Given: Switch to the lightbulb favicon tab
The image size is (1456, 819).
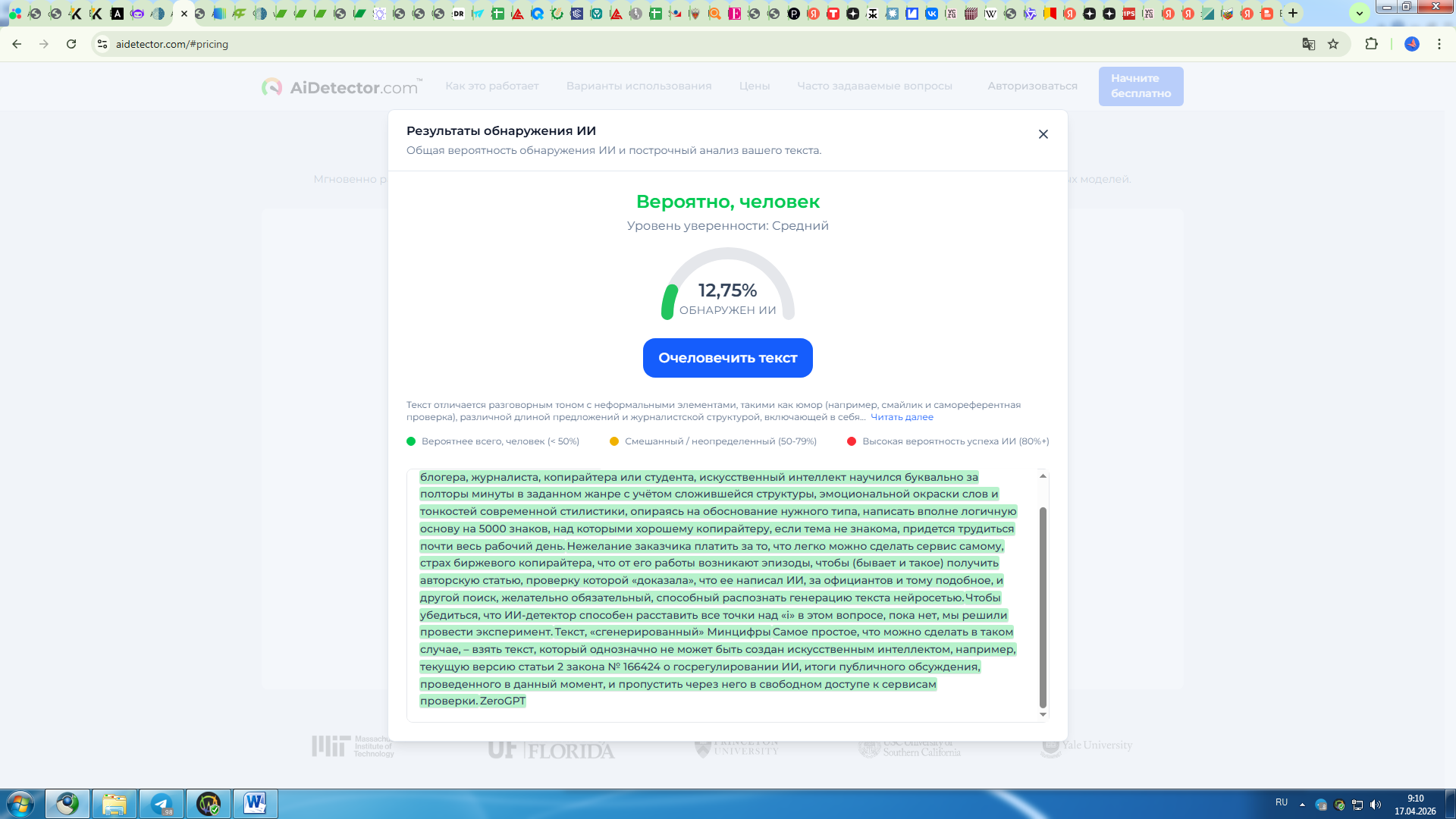Looking at the screenshot, I should pyautogui.click(x=379, y=14).
